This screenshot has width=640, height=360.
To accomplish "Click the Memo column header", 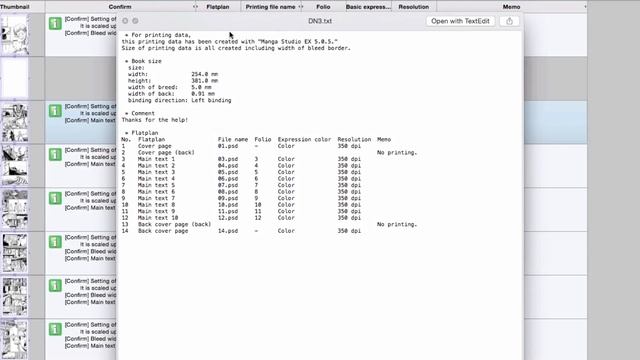I will (x=511, y=7).
